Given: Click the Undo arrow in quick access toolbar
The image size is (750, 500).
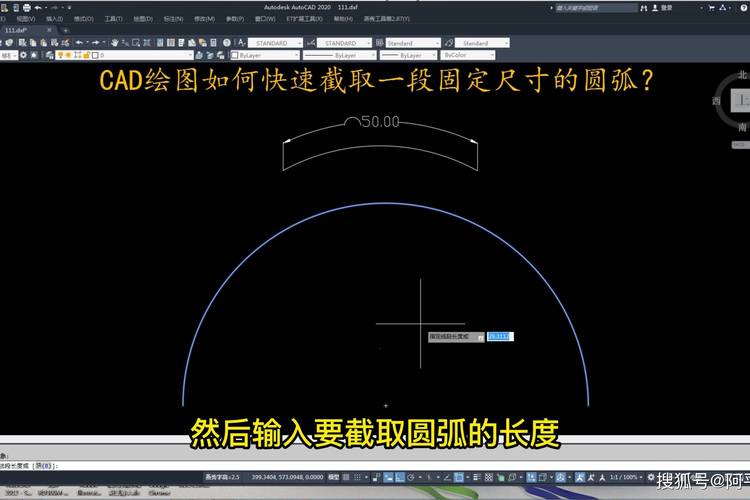Looking at the screenshot, I should (x=38, y=8).
